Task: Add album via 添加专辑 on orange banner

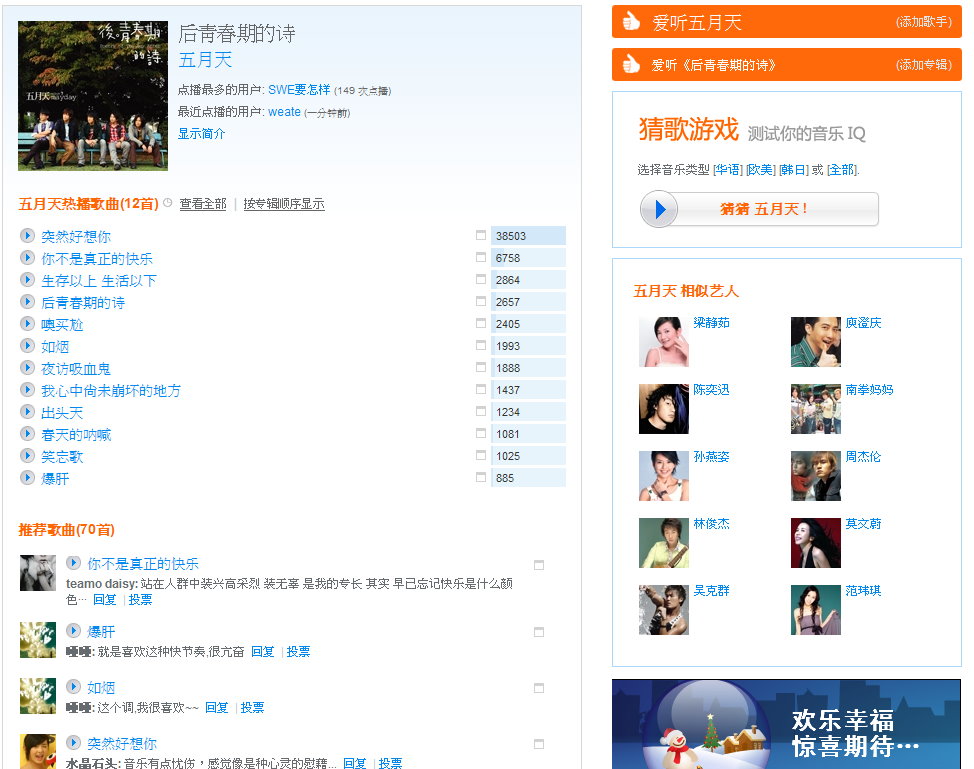Action: tap(924, 65)
